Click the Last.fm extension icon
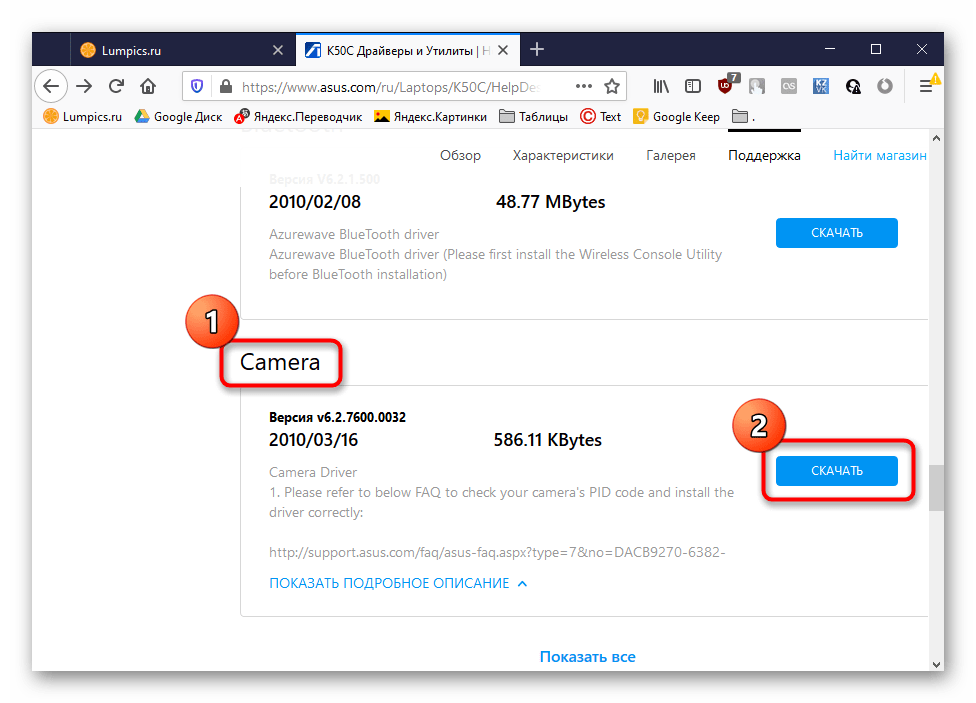Screen dimensions: 976x703 789,87
